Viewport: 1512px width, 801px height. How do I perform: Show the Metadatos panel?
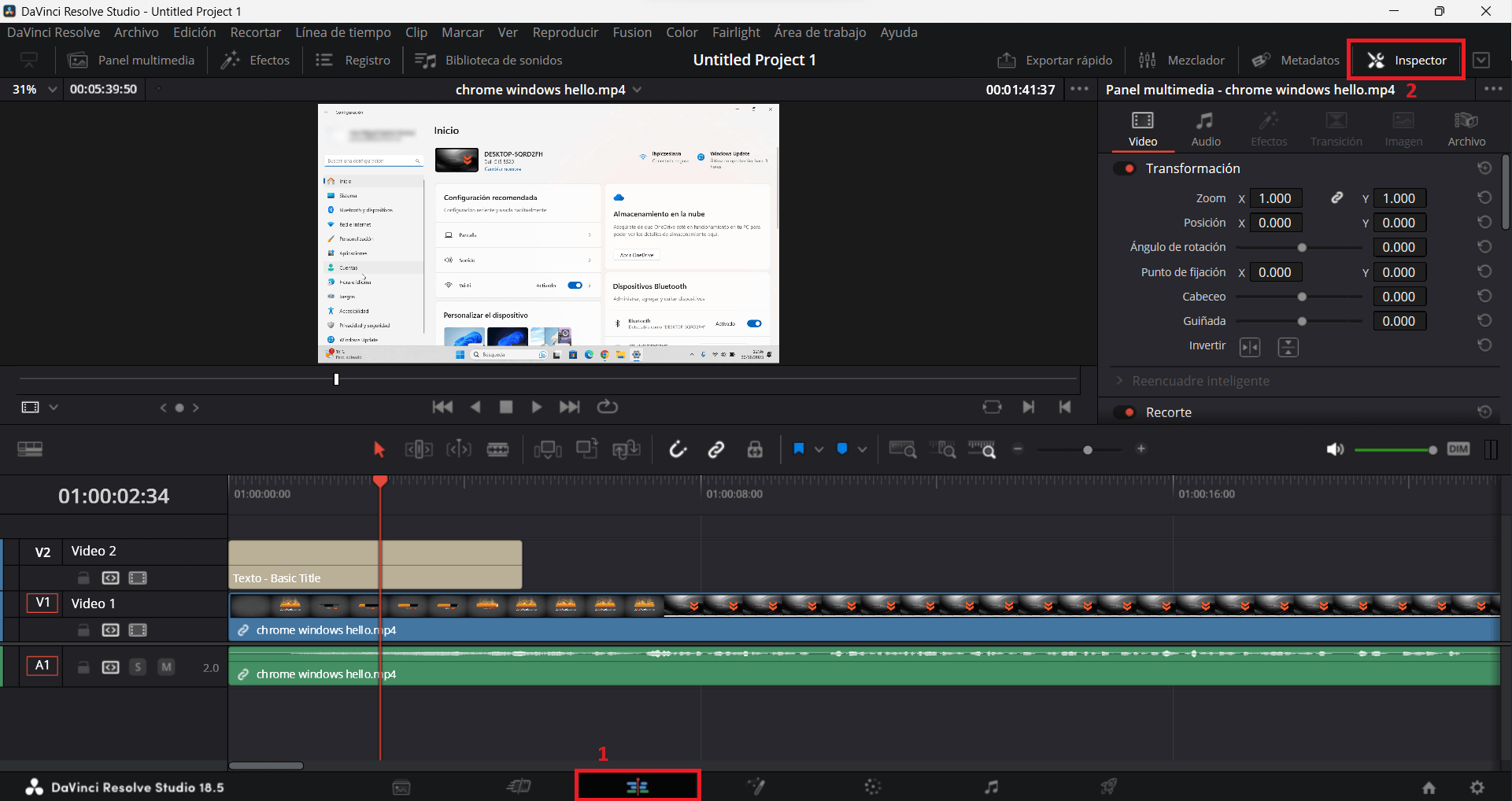(x=1296, y=61)
